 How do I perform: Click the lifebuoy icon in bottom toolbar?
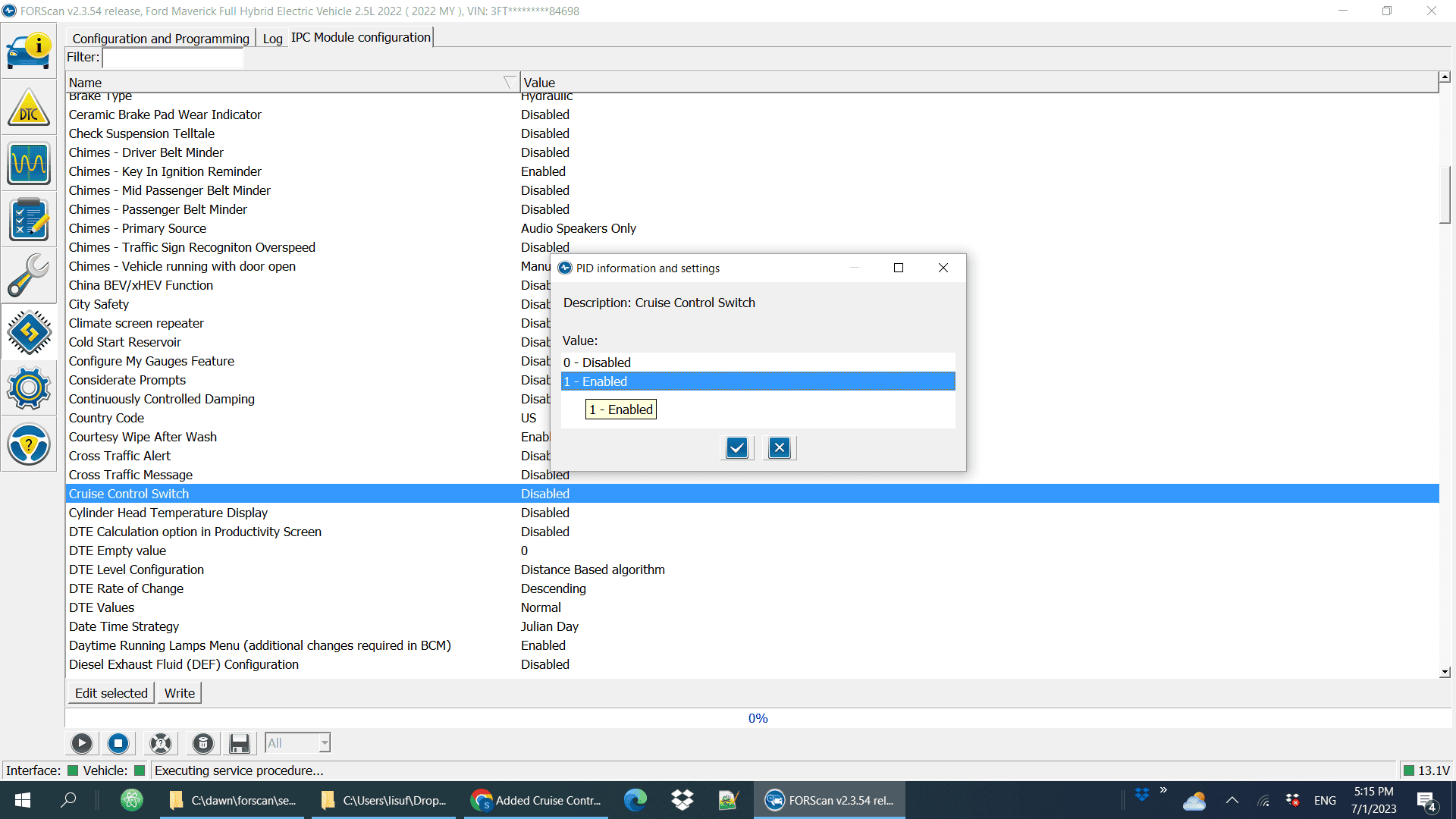161,743
